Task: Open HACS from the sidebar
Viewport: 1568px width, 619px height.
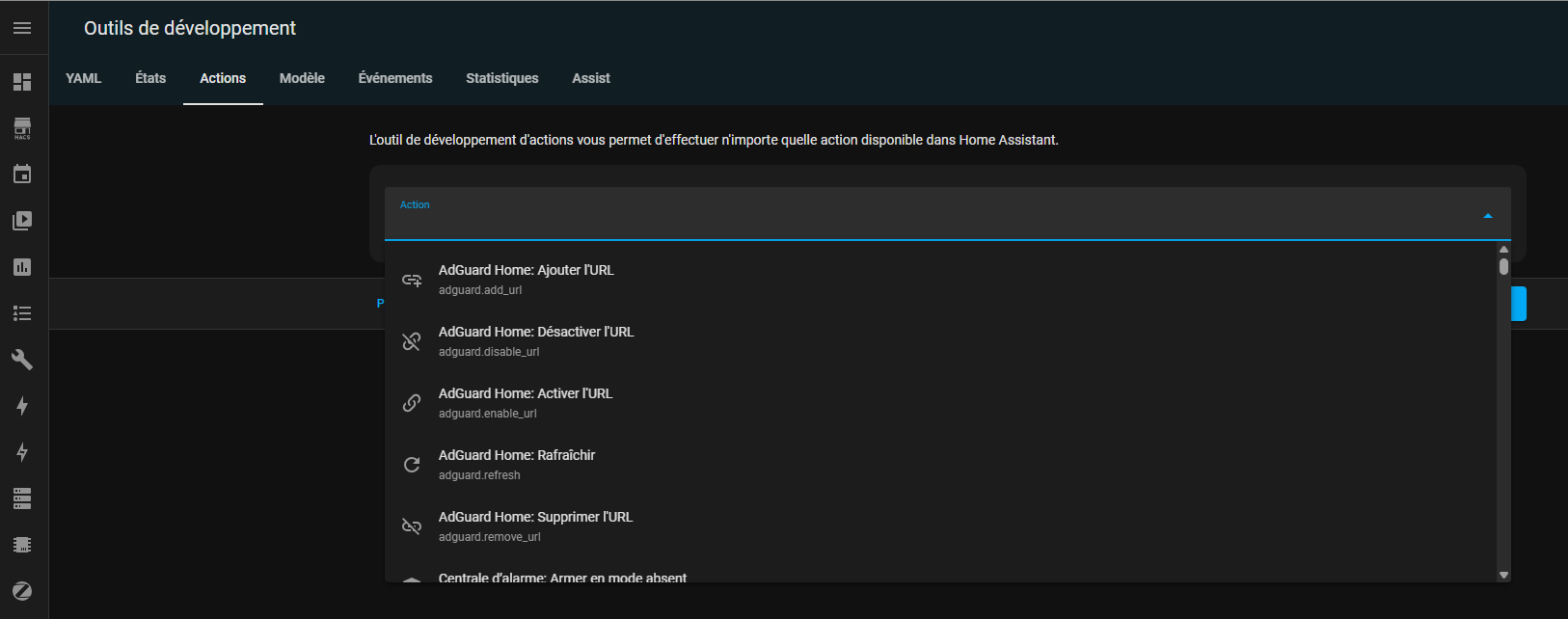Action: [22, 128]
